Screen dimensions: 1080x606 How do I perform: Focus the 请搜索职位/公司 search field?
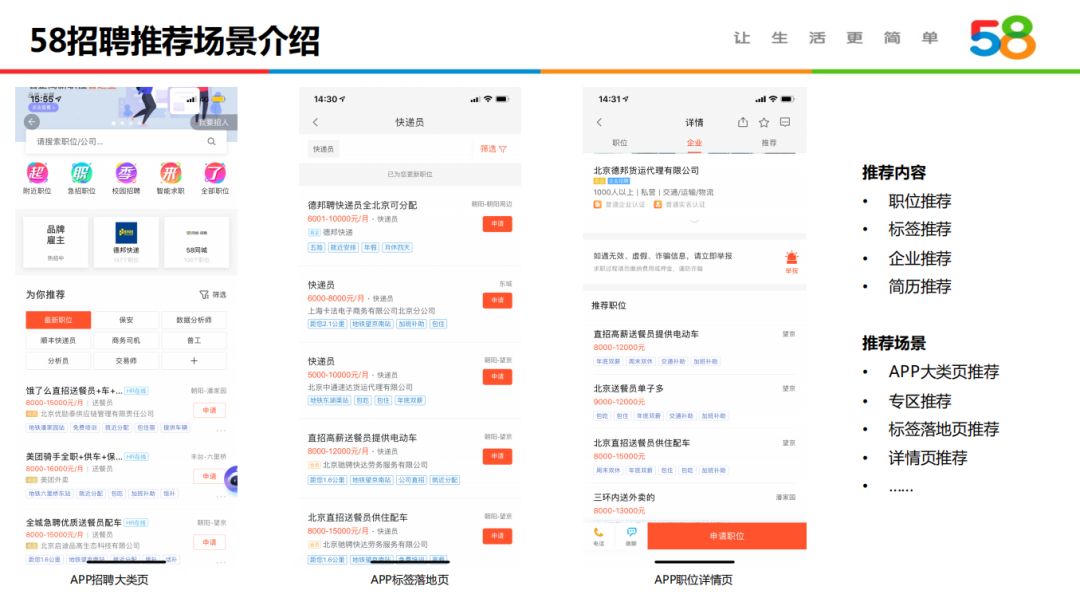point(126,141)
